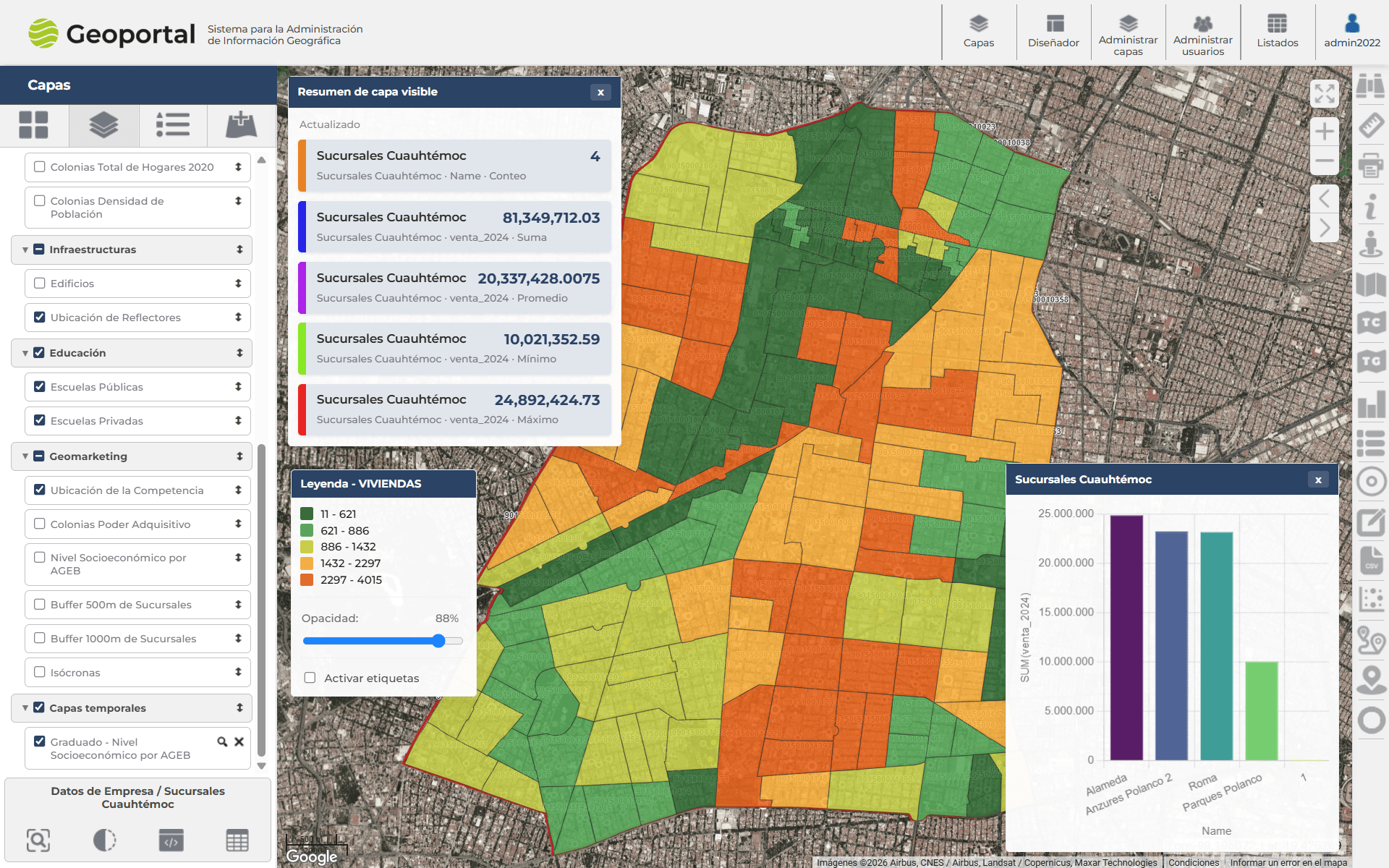The width and height of the screenshot is (1389, 868).
Task: Select the location pin tool
Action: tap(1370, 680)
